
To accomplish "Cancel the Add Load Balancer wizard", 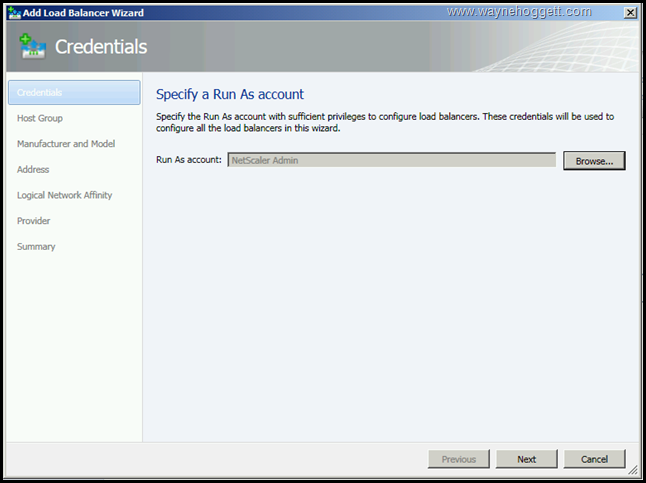I will (x=594, y=459).
